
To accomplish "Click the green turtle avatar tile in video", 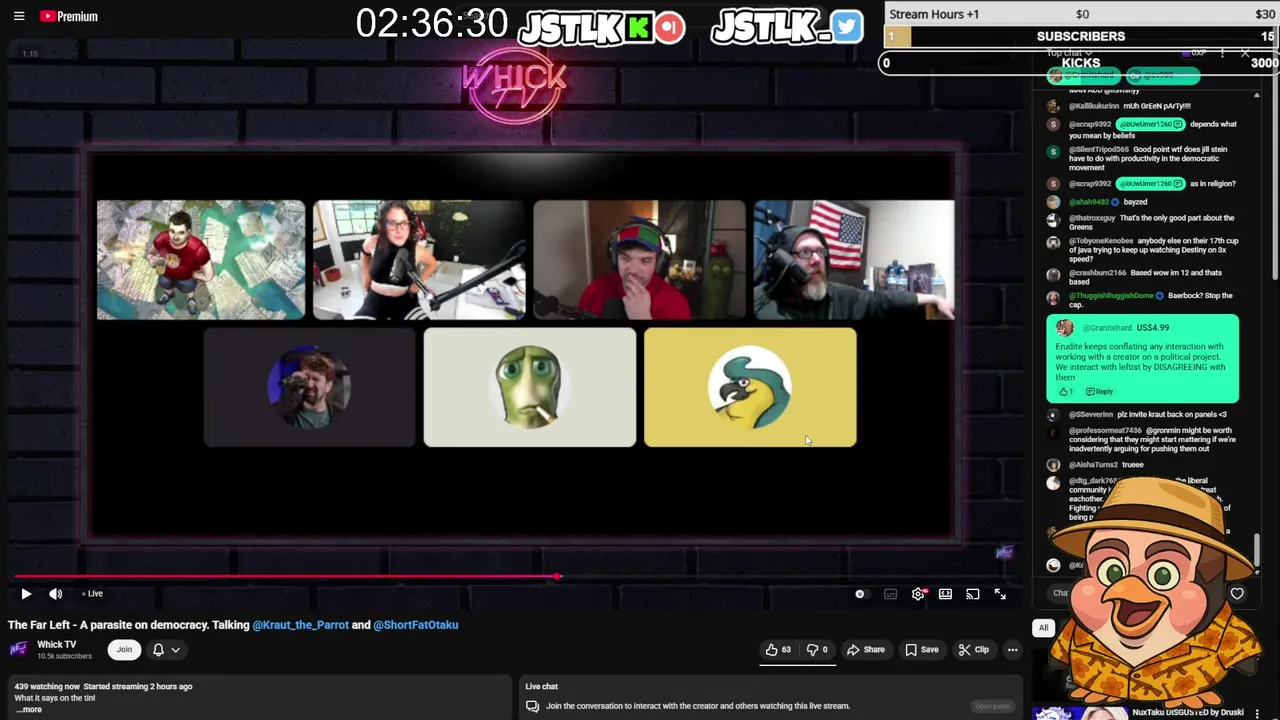I will coord(530,387).
